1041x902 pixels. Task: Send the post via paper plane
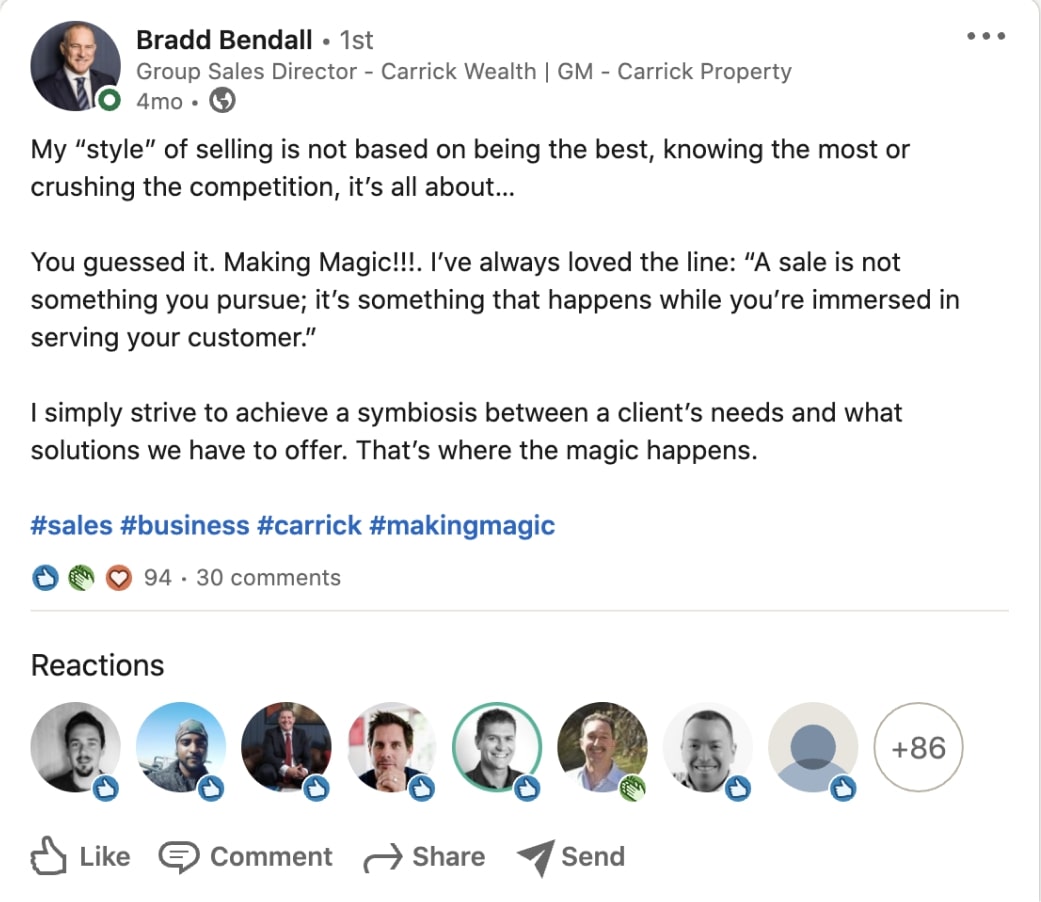point(571,857)
